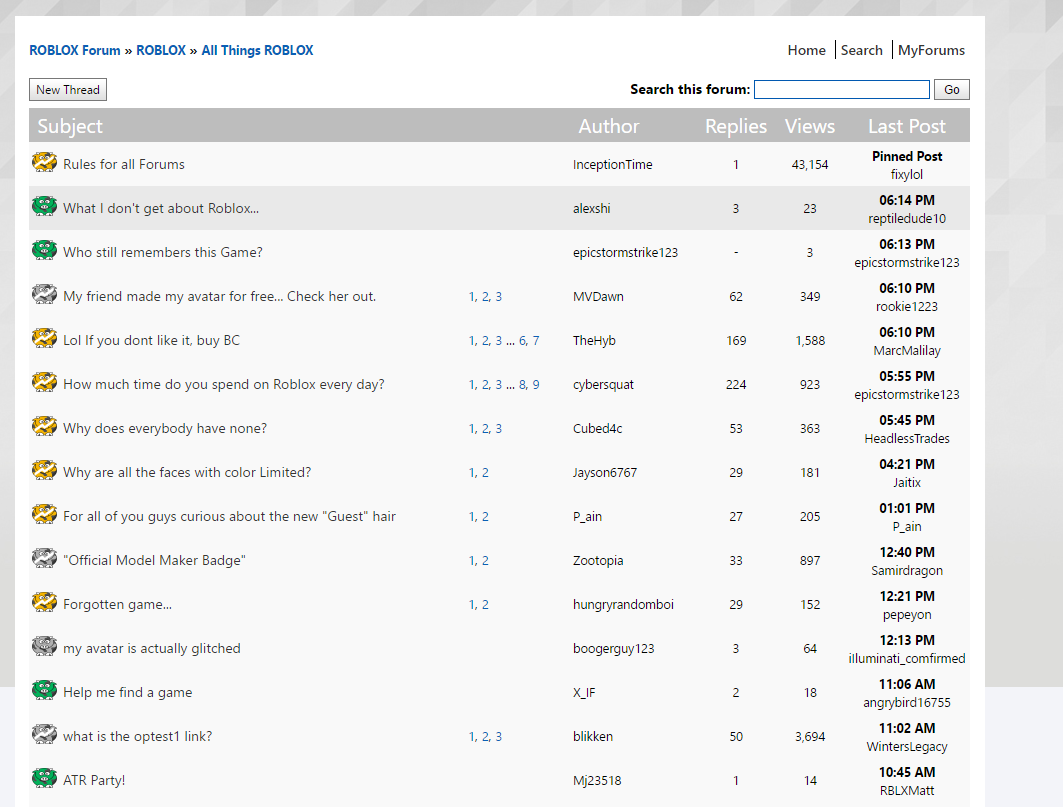View author Zootopia's profile

coord(597,561)
